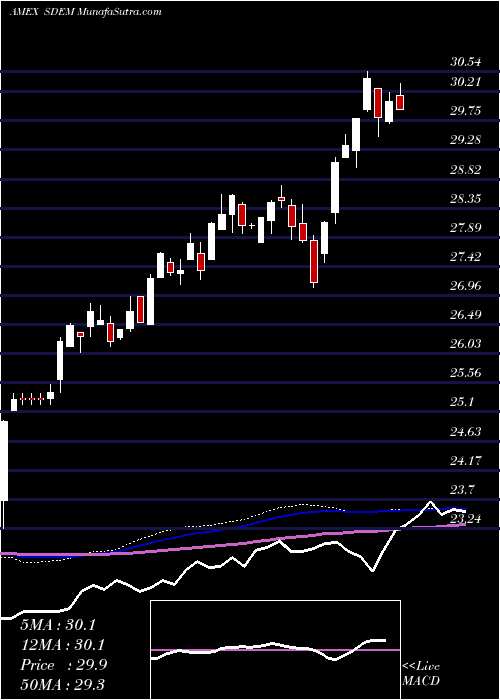The height and width of the screenshot is (700, 500).
Task: Click the 30.54 price axis label
Action: coord(466,62)
